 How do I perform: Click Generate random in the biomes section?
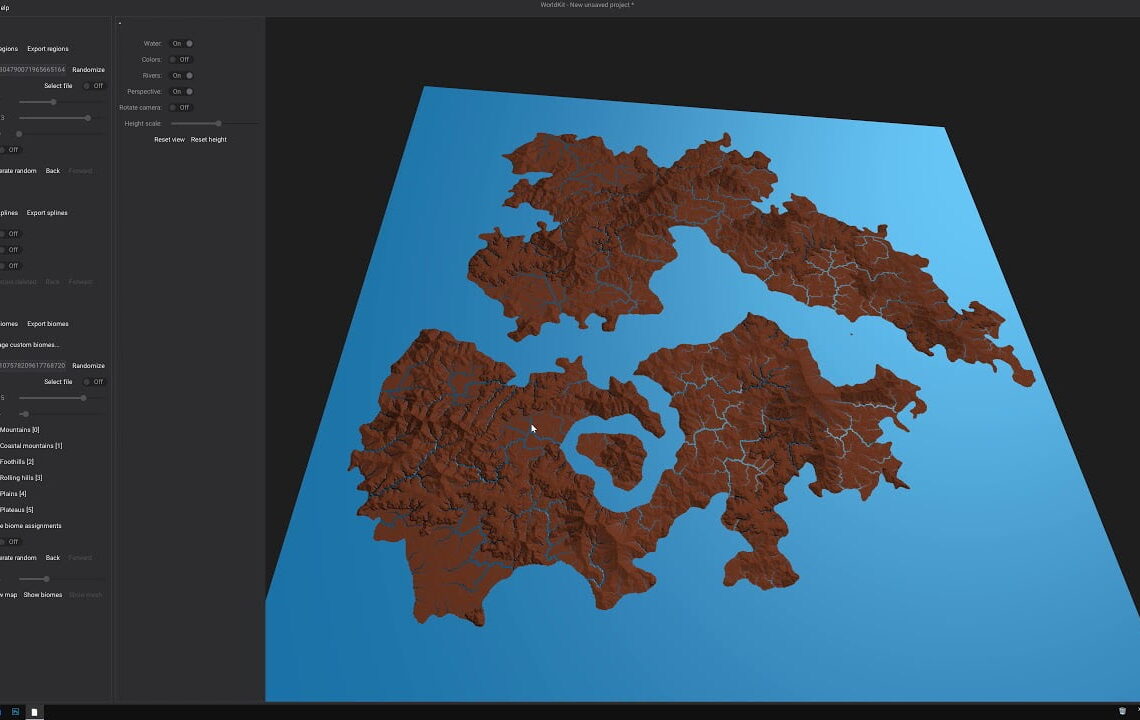[x=16, y=557]
